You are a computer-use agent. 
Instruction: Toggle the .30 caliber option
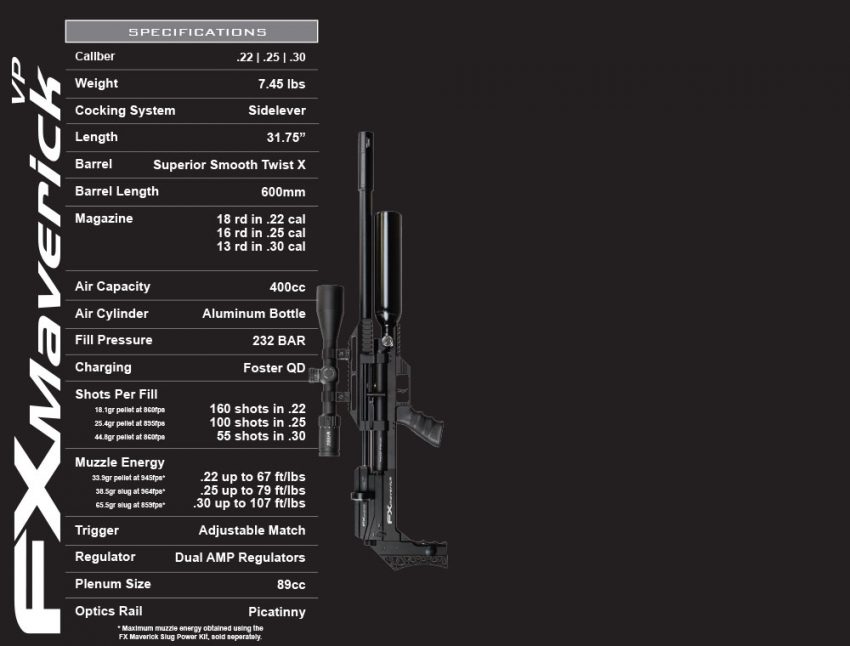point(296,57)
